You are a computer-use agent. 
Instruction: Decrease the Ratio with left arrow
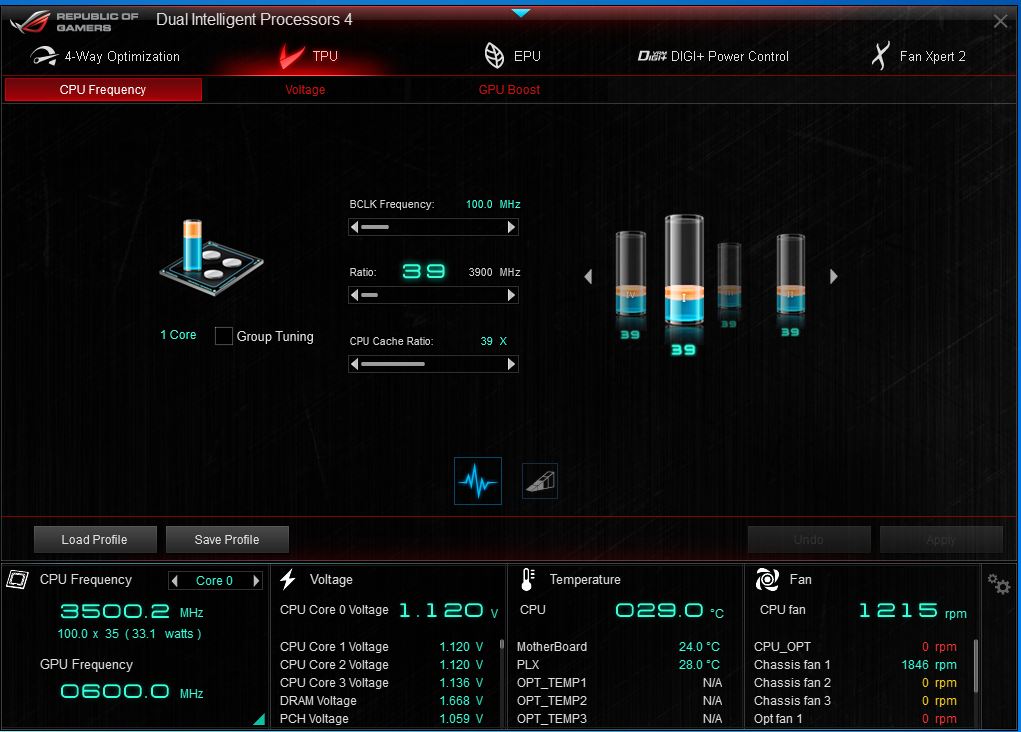click(354, 296)
